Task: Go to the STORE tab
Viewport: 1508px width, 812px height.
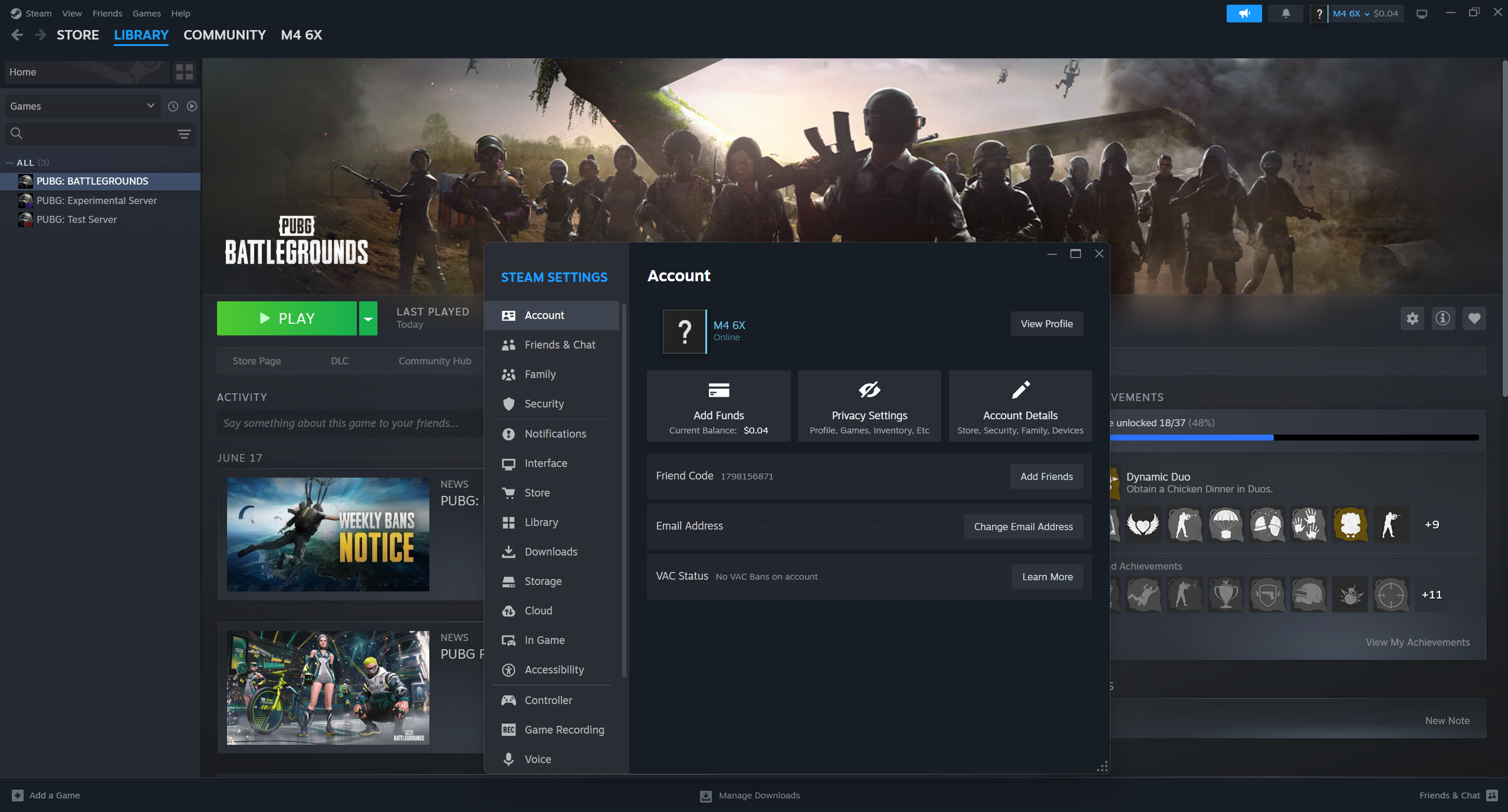Action: click(x=78, y=35)
